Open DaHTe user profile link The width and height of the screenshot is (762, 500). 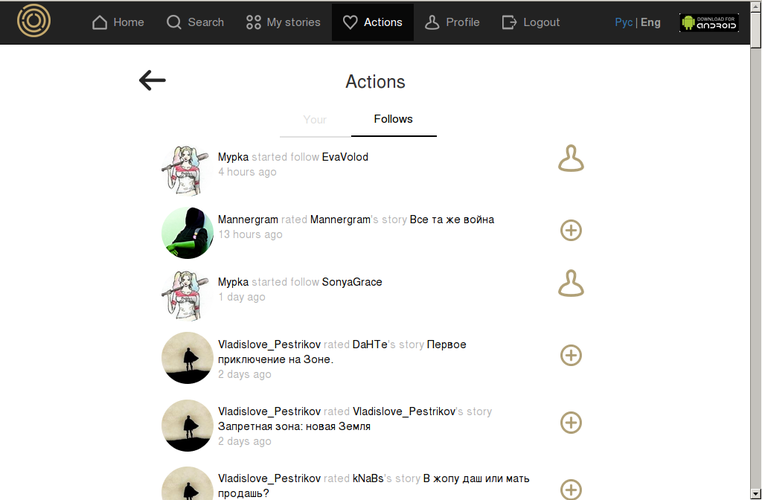[x=370, y=345]
